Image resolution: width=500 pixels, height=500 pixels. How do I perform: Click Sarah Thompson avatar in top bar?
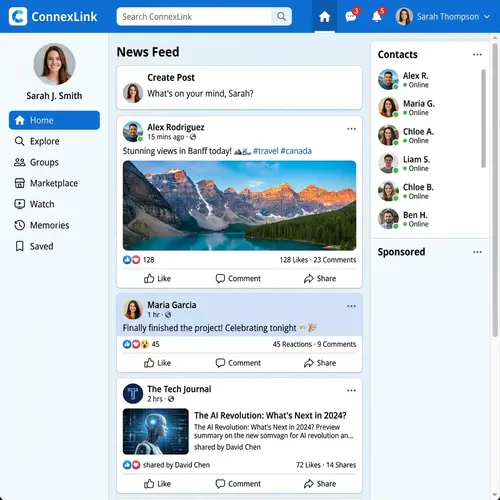(x=404, y=16)
